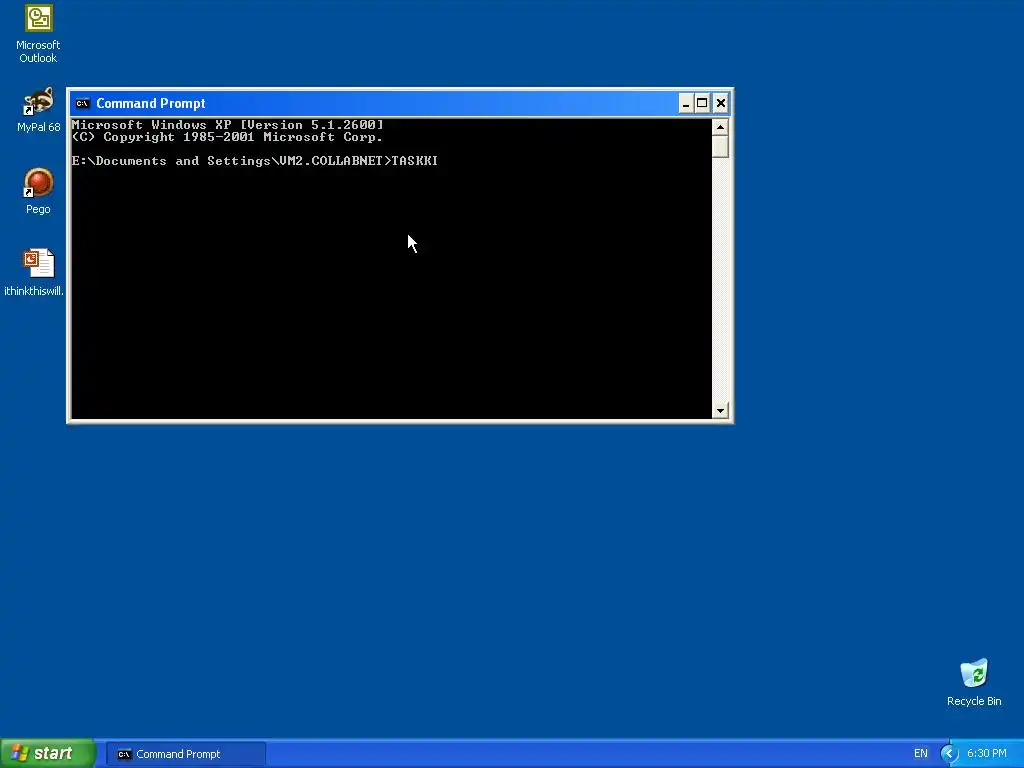Click the EN language indicator
The width and height of the screenshot is (1024, 768).
click(920, 754)
